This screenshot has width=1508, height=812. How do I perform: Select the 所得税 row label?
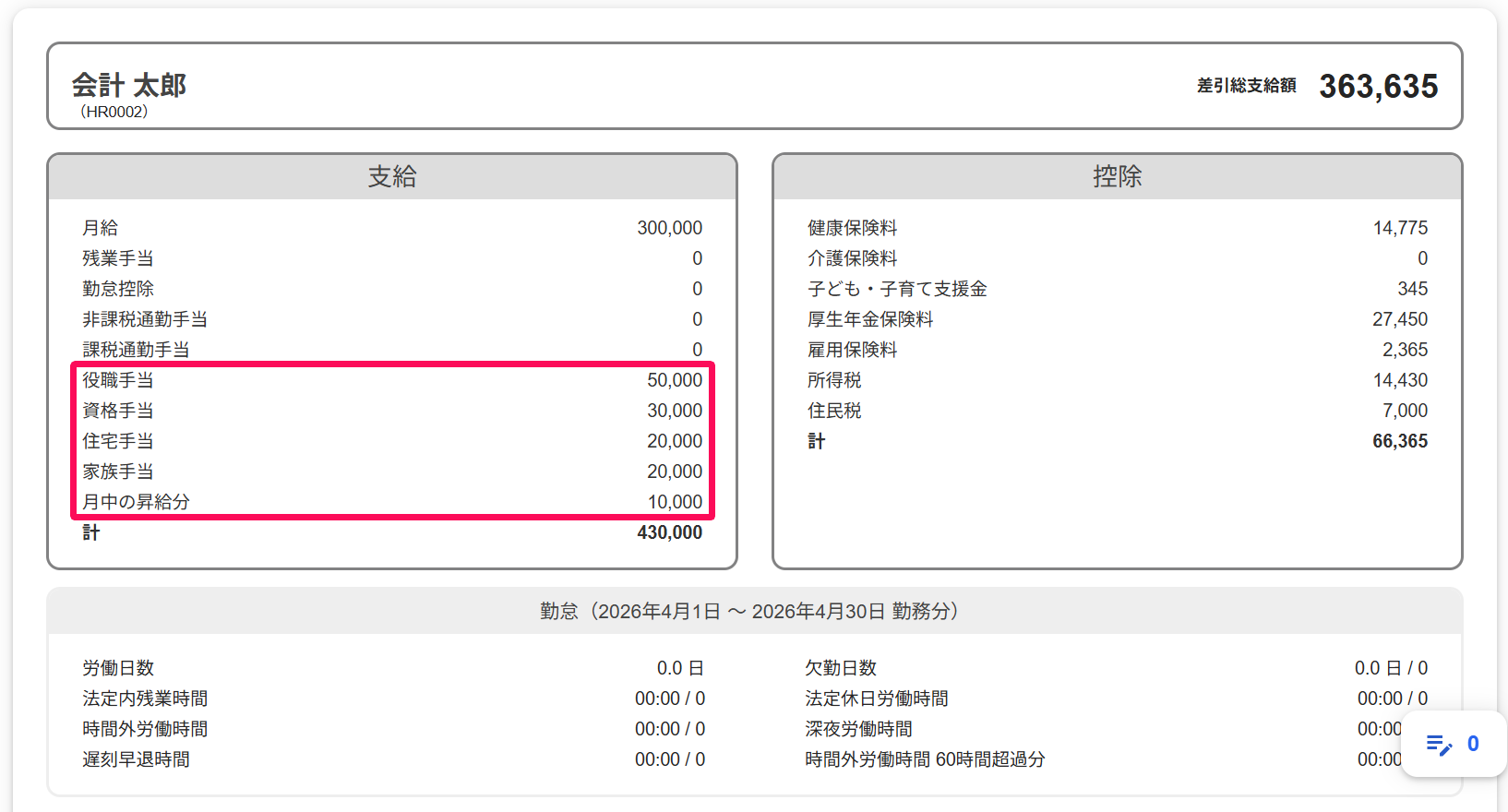coord(834,380)
